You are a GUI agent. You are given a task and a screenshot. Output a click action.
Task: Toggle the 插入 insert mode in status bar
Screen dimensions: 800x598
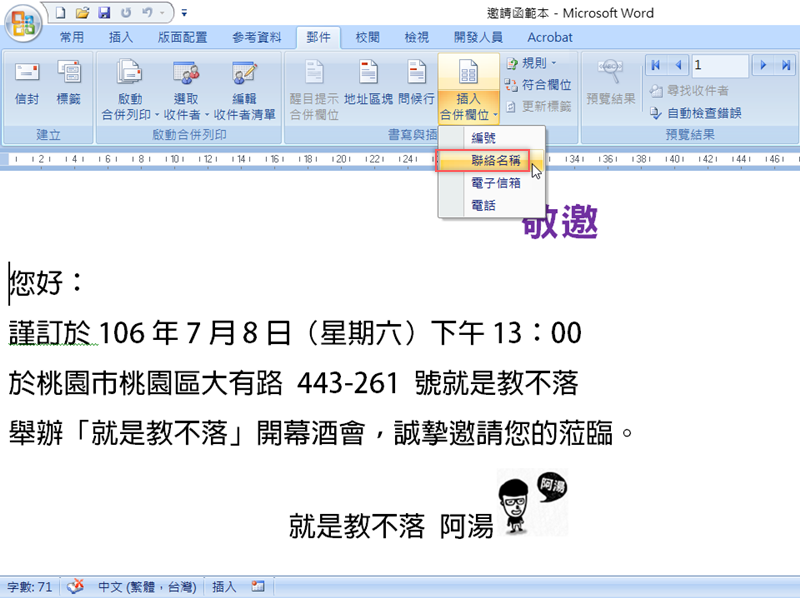point(224,587)
